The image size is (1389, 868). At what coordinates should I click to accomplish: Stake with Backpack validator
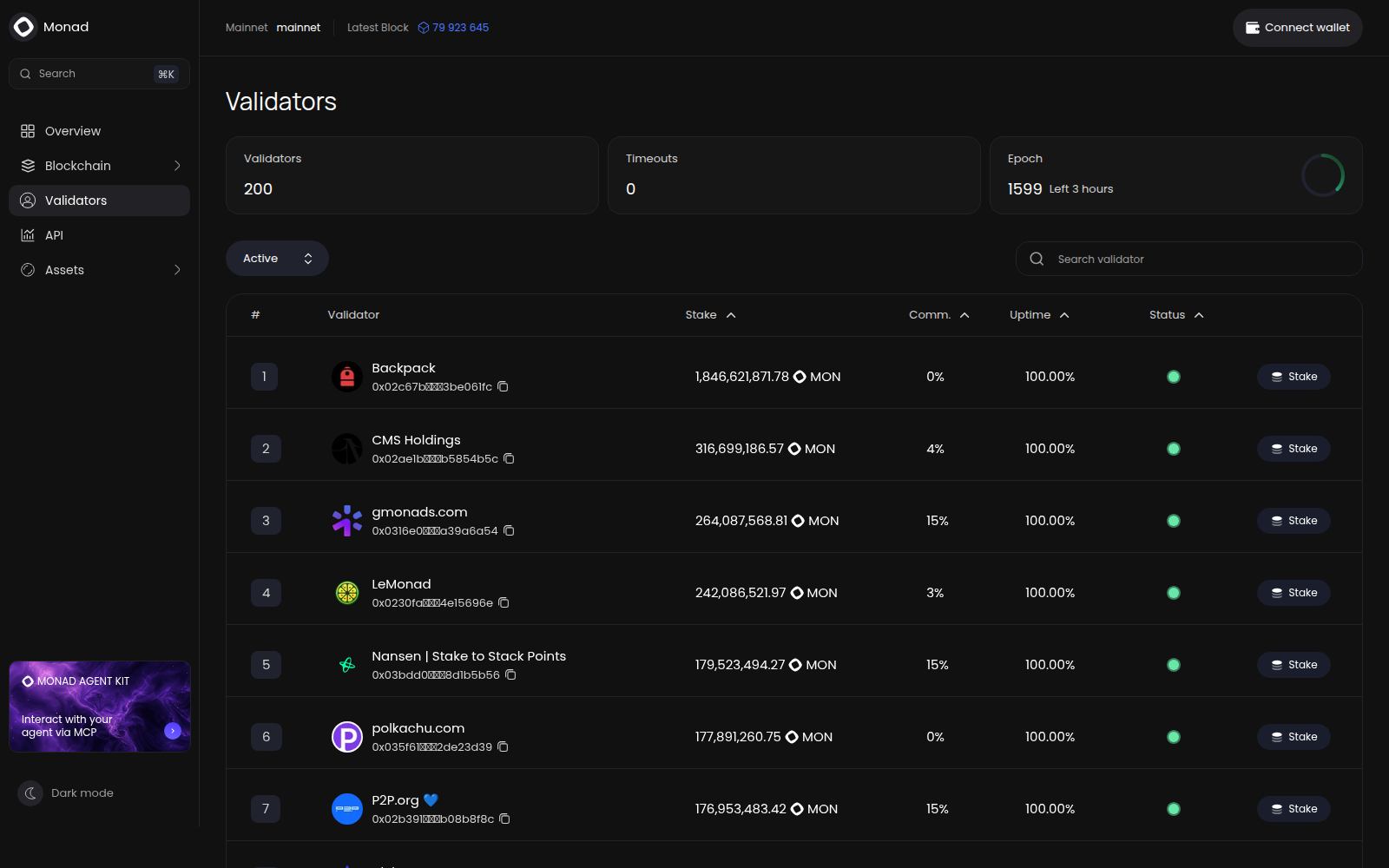click(x=1294, y=377)
